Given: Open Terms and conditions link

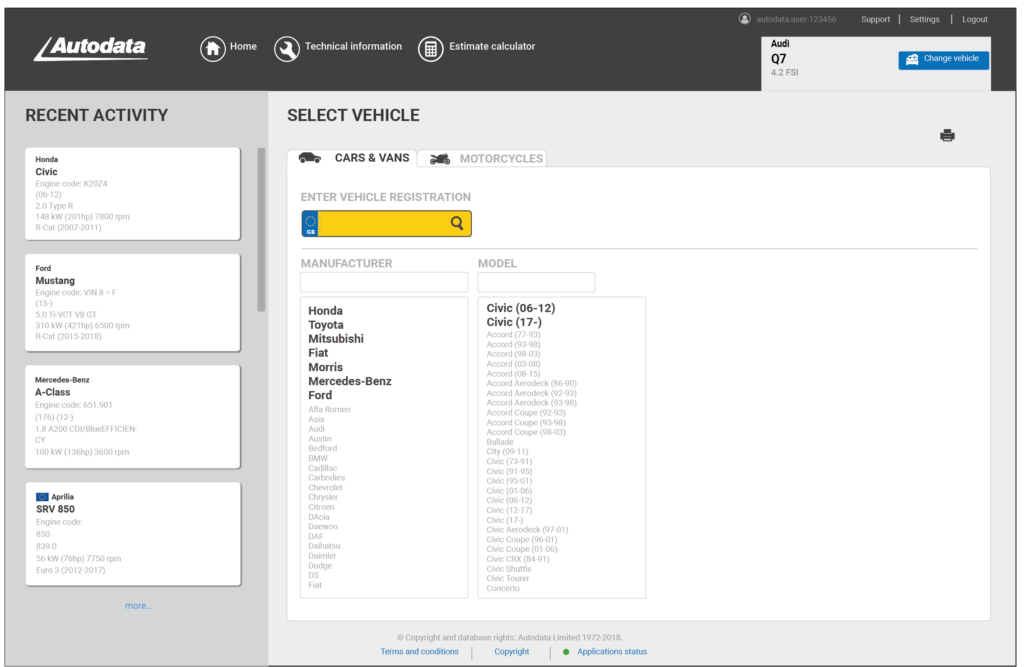Looking at the screenshot, I should pyautogui.click(x=419, y=652).
